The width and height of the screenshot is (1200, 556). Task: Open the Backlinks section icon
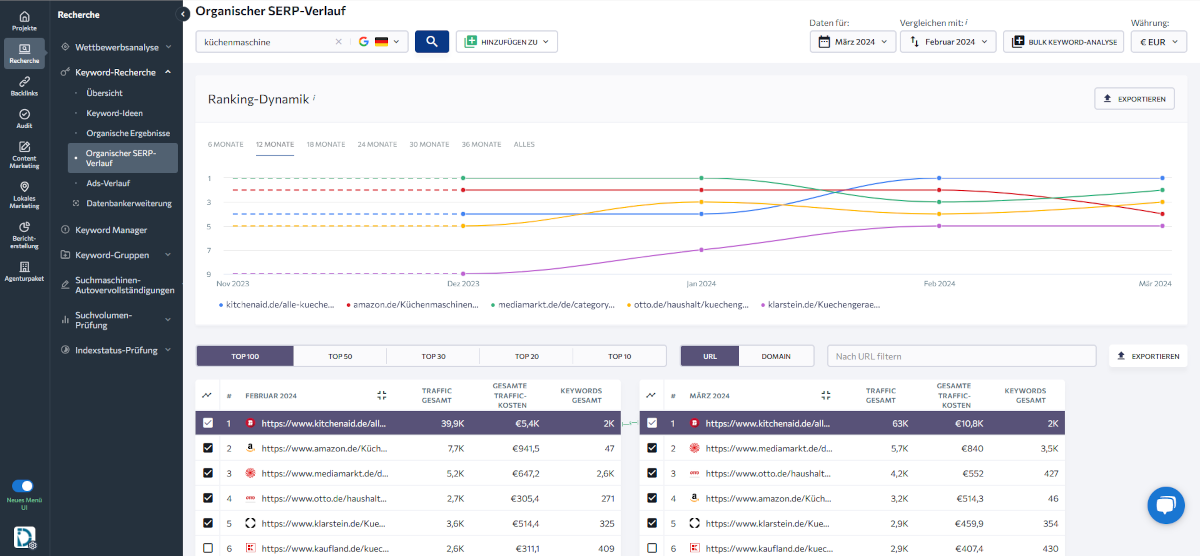[24, 86]
